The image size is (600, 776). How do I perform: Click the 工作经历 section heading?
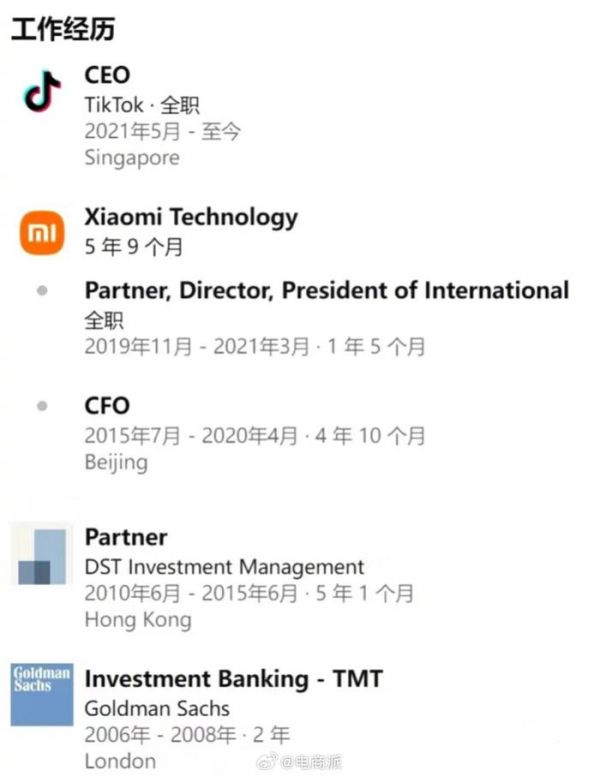coord(62,29)
